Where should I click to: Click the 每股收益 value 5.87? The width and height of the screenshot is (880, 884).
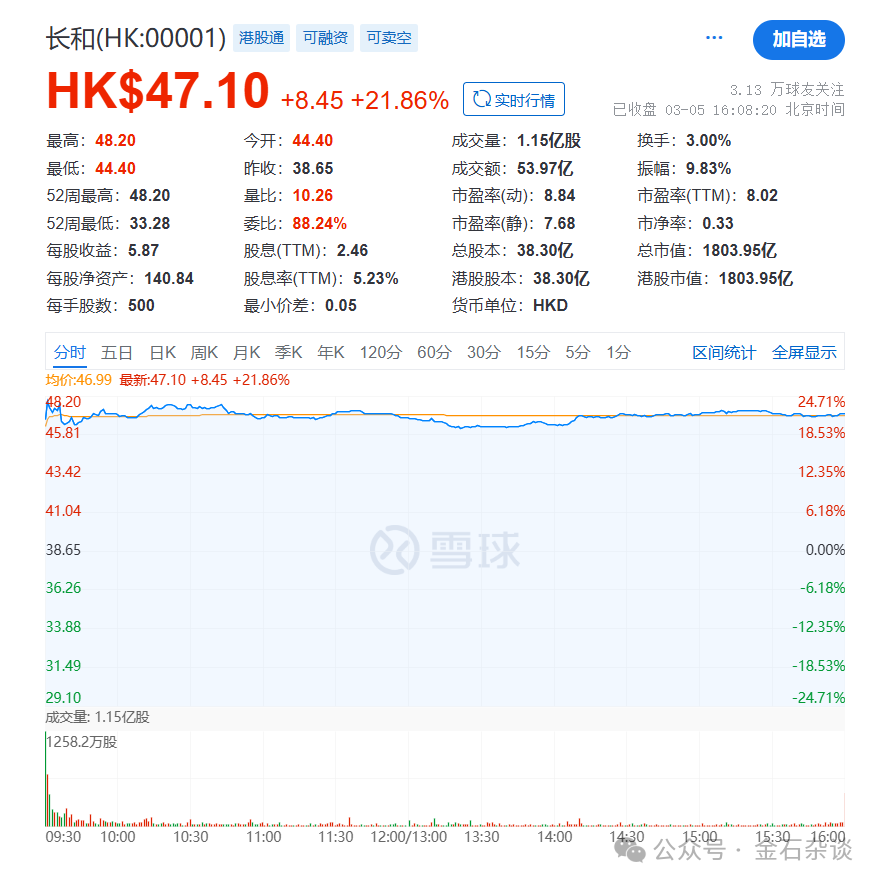[144, 250]
